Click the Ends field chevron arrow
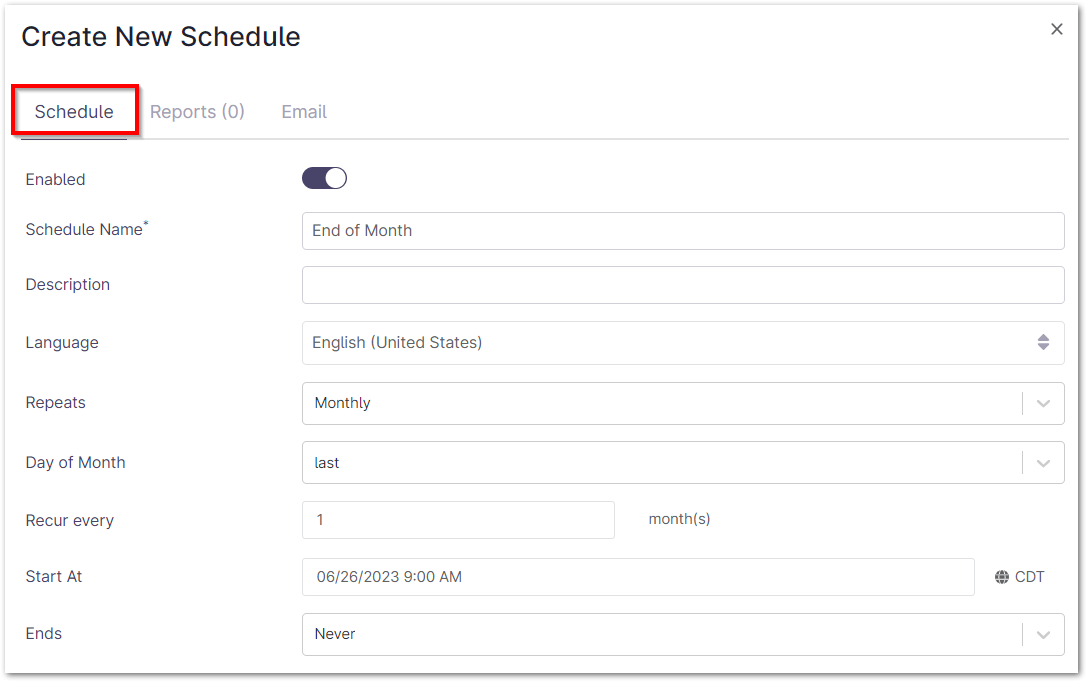This screenshot has width=1087, height=682. (x=1043, y=634)
